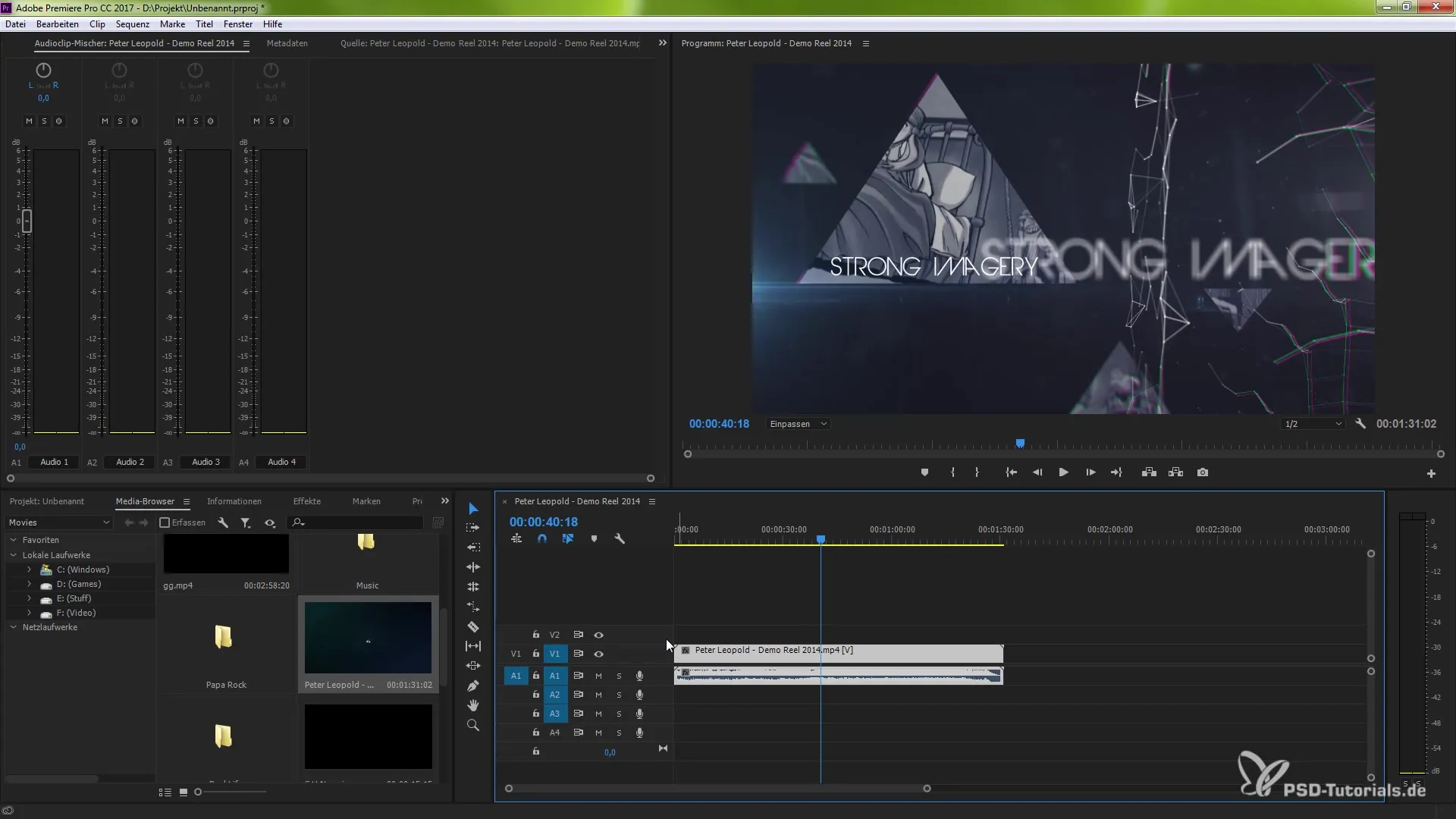The height and width of the screenshot is (819, 1456).
Task: Go to Out point
Action: tap(1116, 472)
